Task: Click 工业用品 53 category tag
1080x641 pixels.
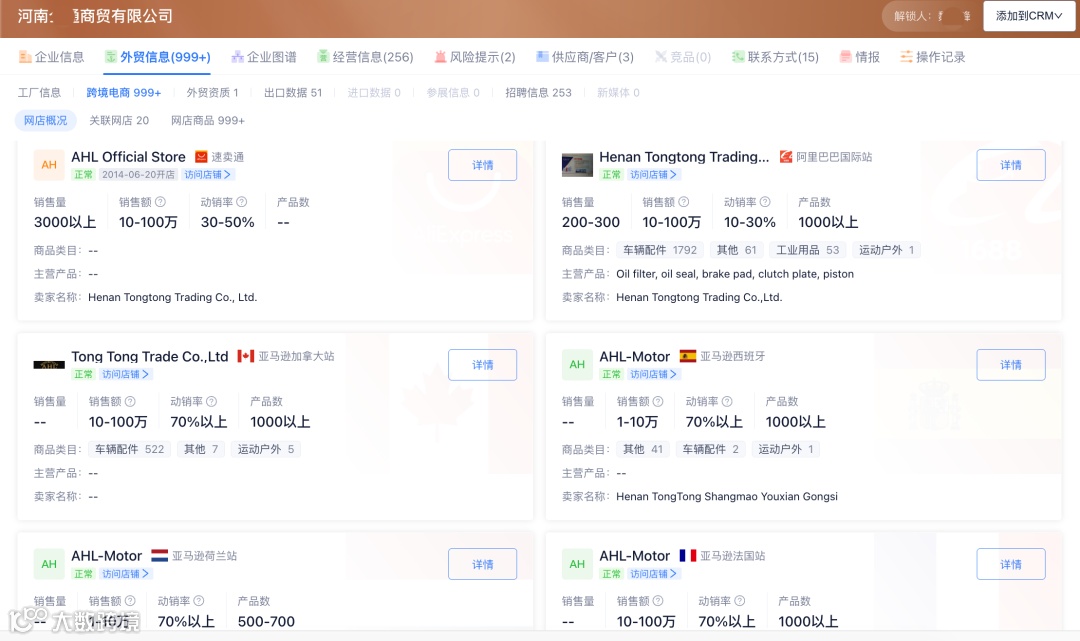Action: [x=807, y=250]
